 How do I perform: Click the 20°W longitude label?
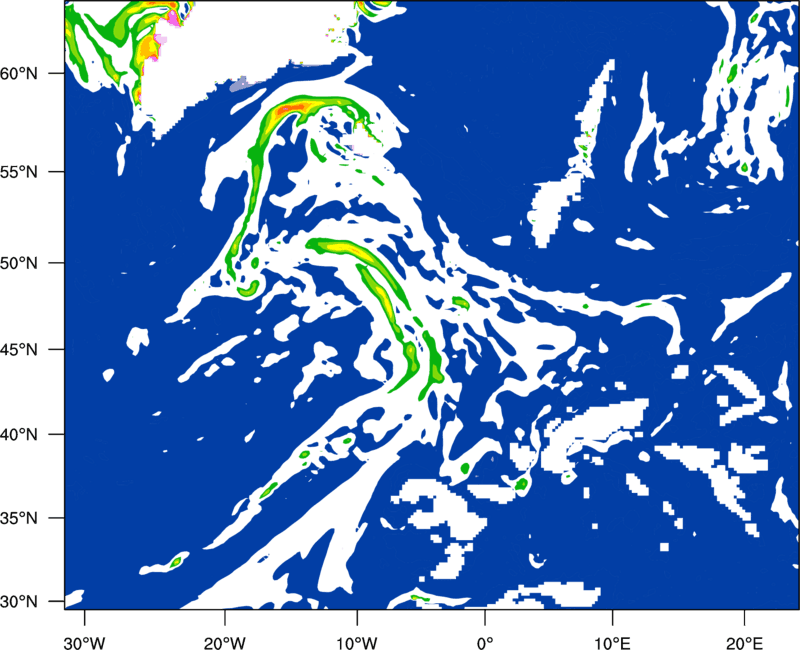tap(224, 643)
